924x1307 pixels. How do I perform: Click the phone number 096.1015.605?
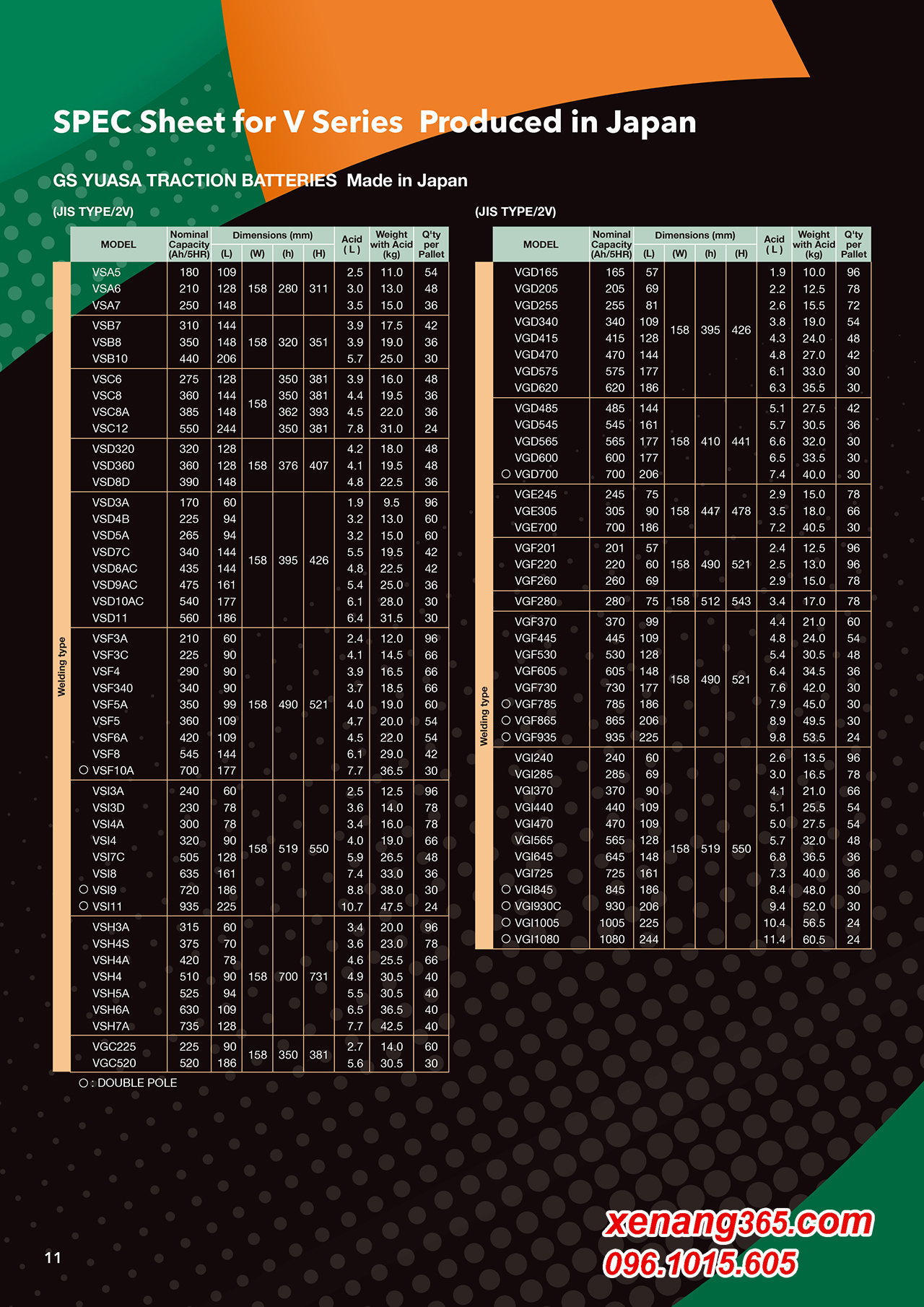[x=700, y=1263]
